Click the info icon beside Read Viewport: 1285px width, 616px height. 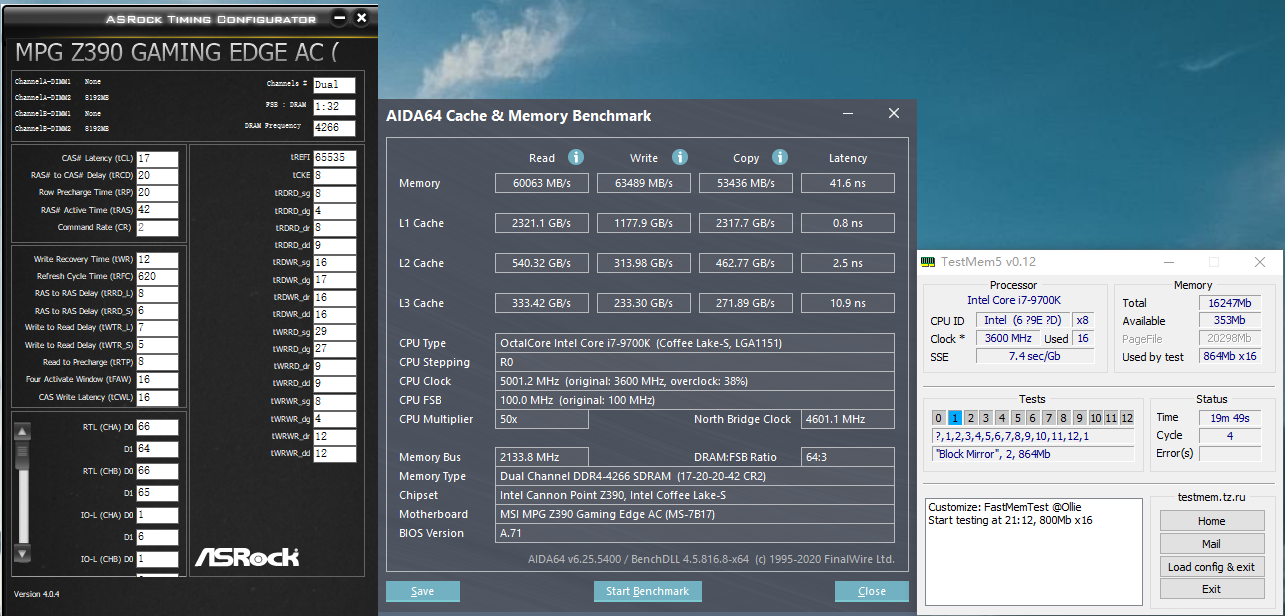click(576, 158)
